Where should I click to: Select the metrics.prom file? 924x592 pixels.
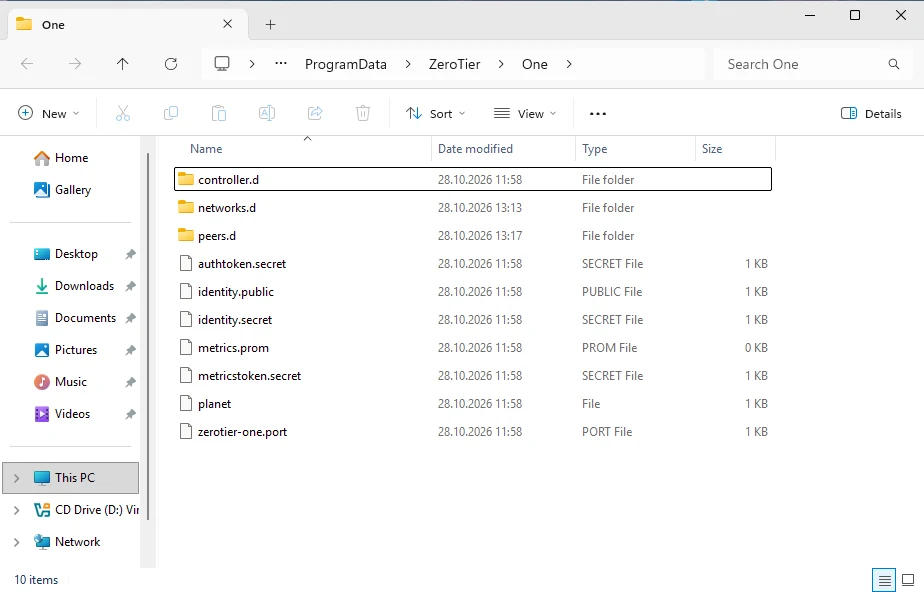[x=473, y=348]
